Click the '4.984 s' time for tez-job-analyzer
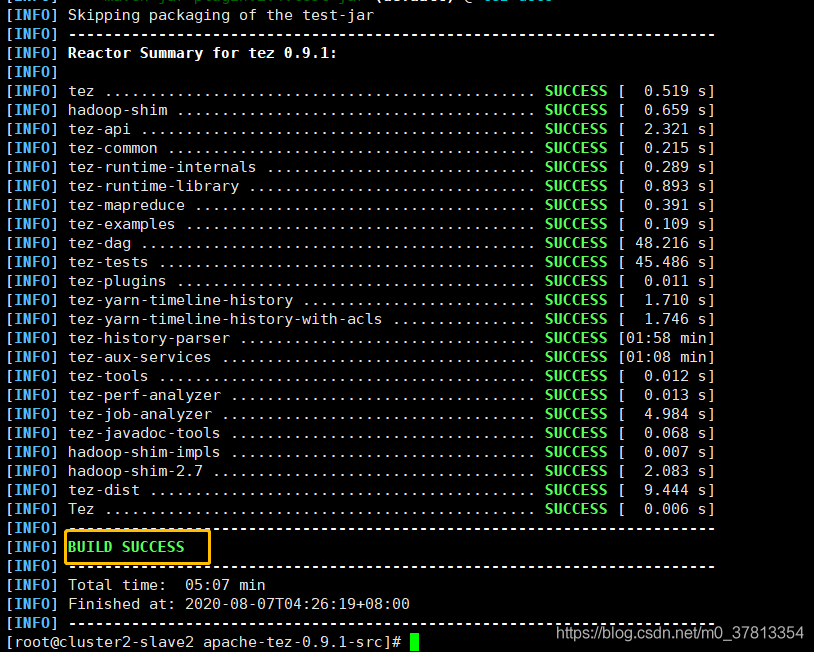The image size is (814, 652). click(x=675, y=414)
